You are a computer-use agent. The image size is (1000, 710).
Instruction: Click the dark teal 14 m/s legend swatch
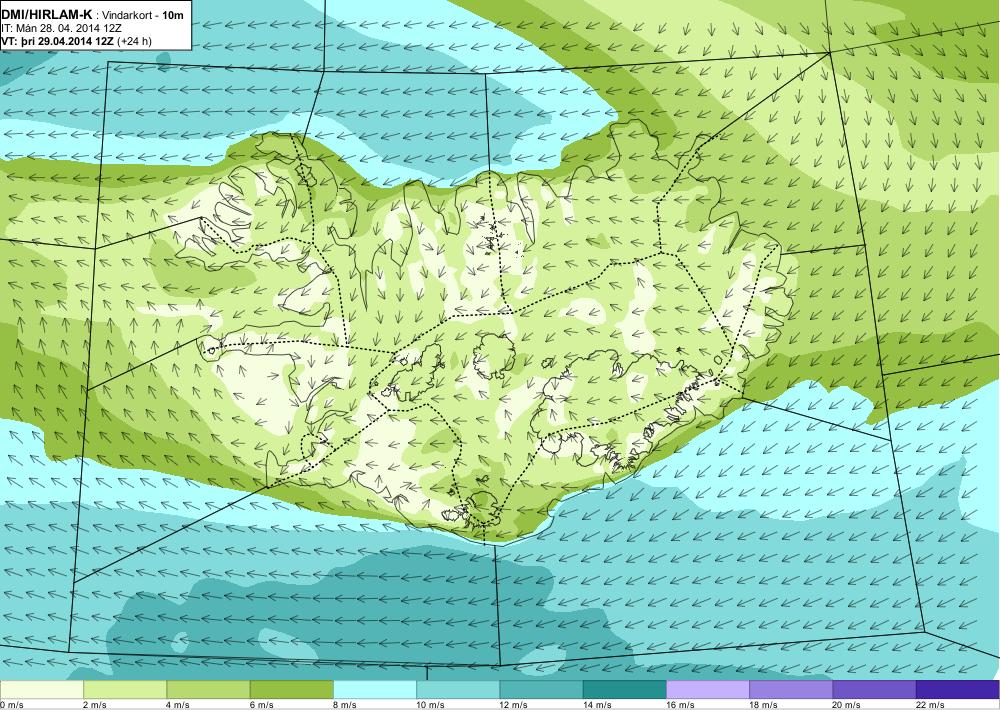coord(624,689)
